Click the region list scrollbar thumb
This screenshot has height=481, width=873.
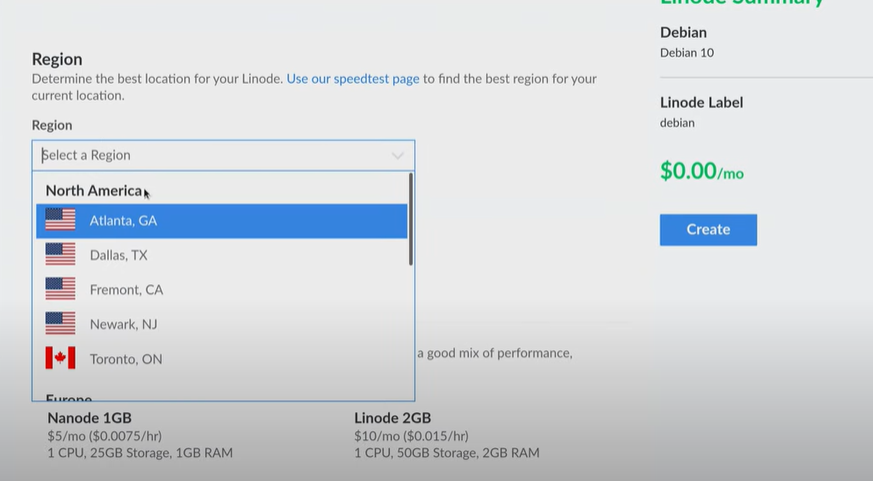pos(410,219)
